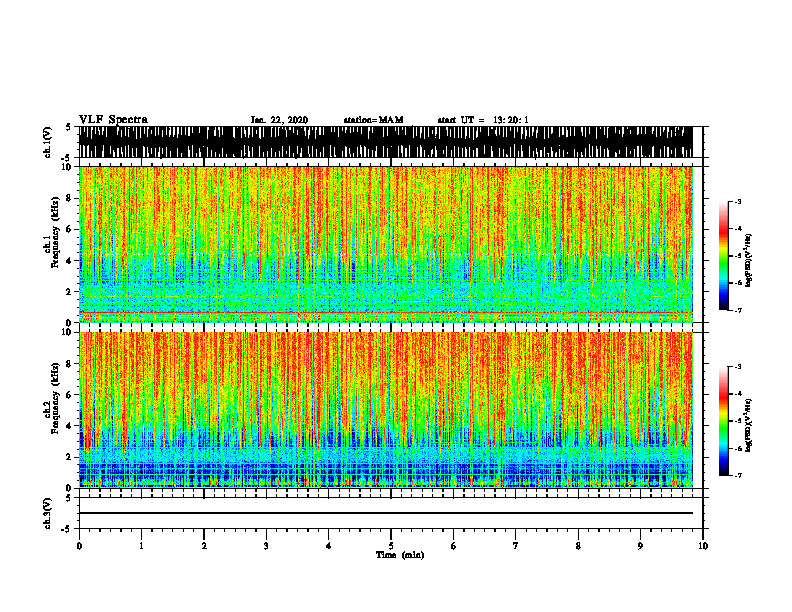Click the ch.1 frequency tick label "10"

tap(67, 167)
